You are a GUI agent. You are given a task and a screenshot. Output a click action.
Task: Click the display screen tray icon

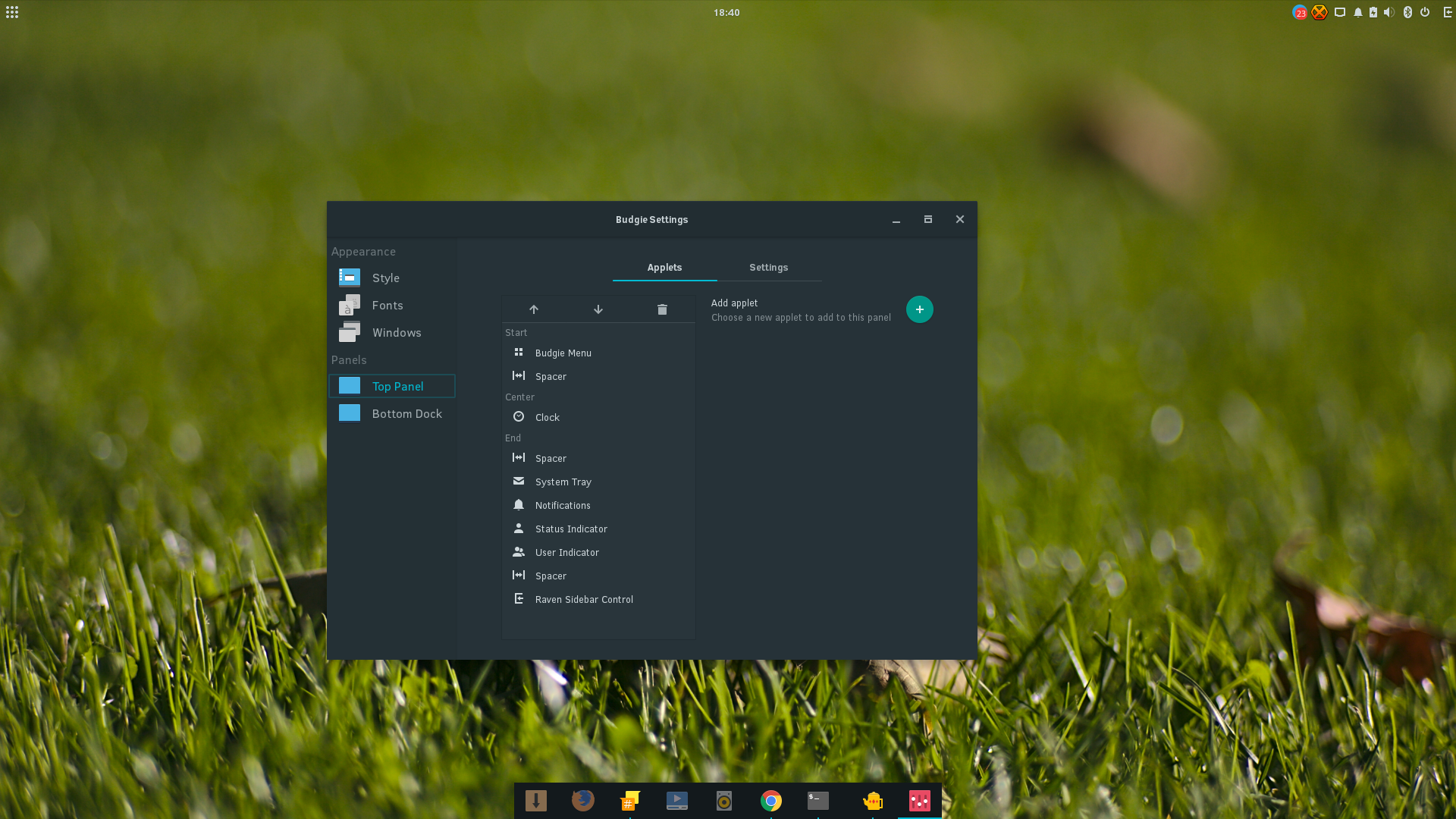1340,12
